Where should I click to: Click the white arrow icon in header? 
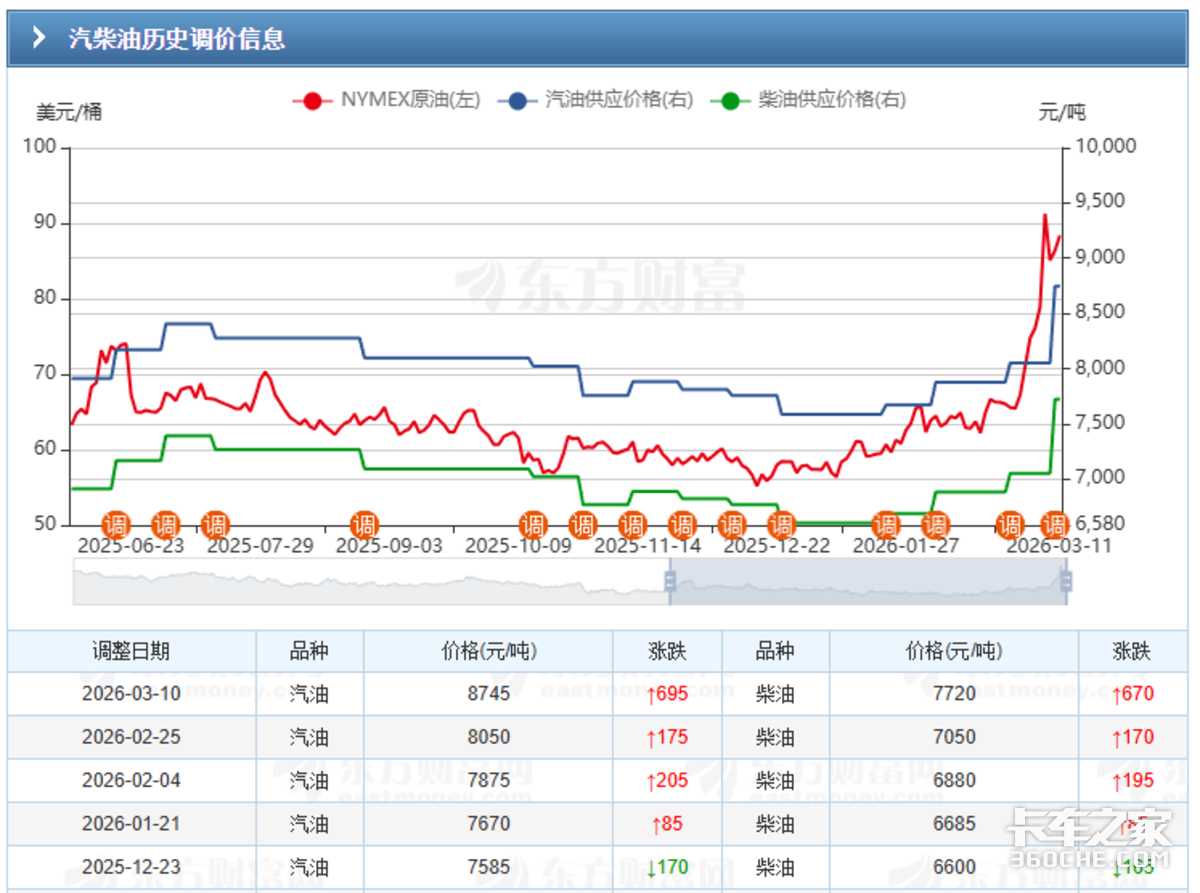(x=39, y=38)
